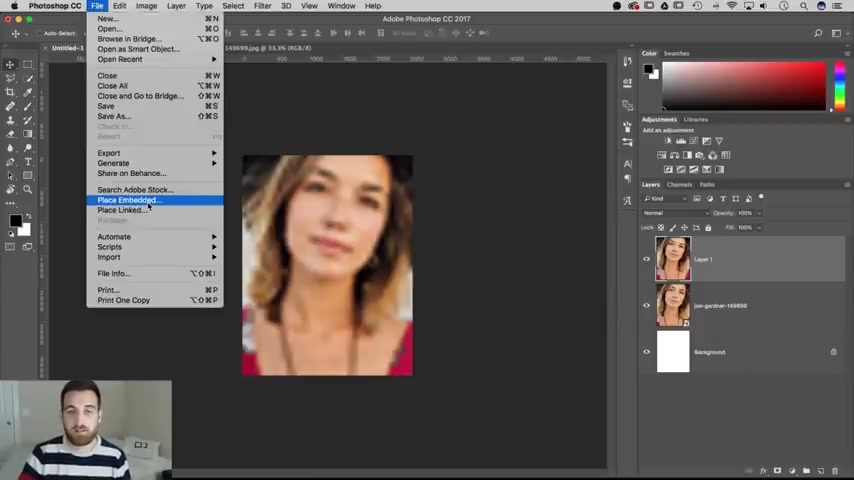This screenshot has height=480, width=854.
Task: Add layer style fx button
Action: [763, 471]
